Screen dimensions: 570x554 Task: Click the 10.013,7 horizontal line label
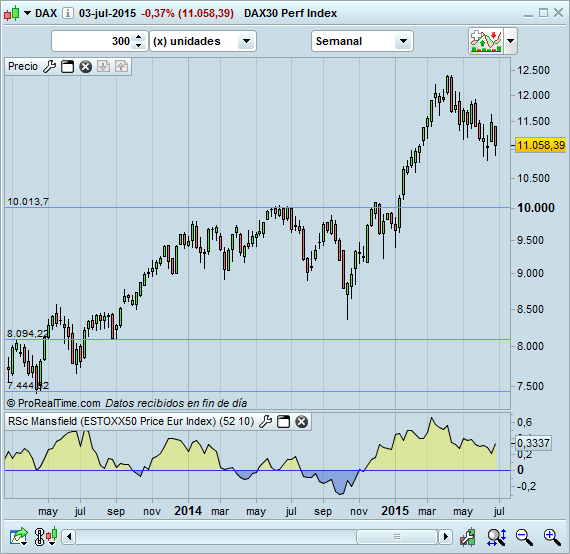tap(28, 201)
